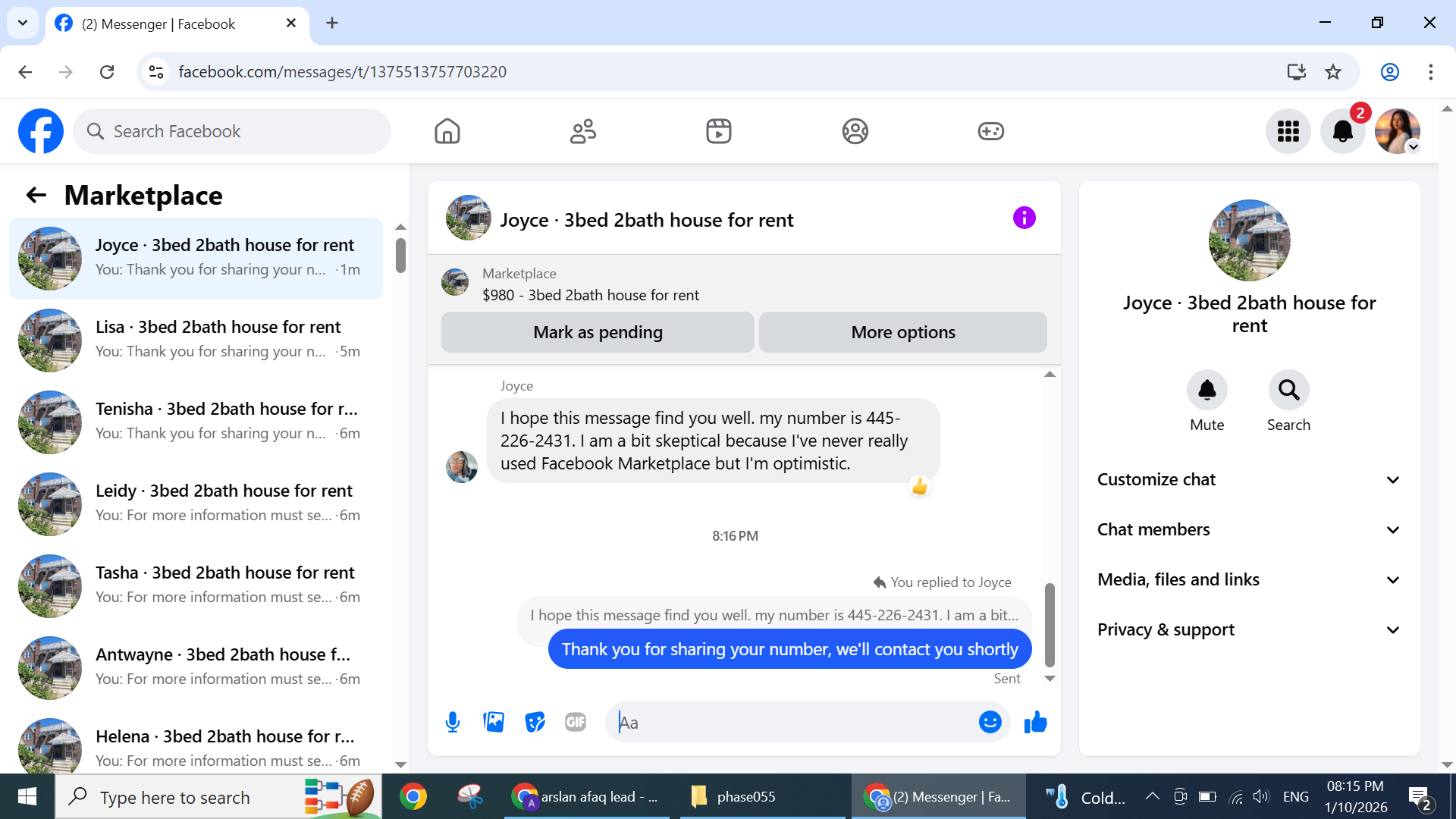1456x819 pixels.
Task: Click the chat message scrollbar thumb
Action: (1050, 623)
